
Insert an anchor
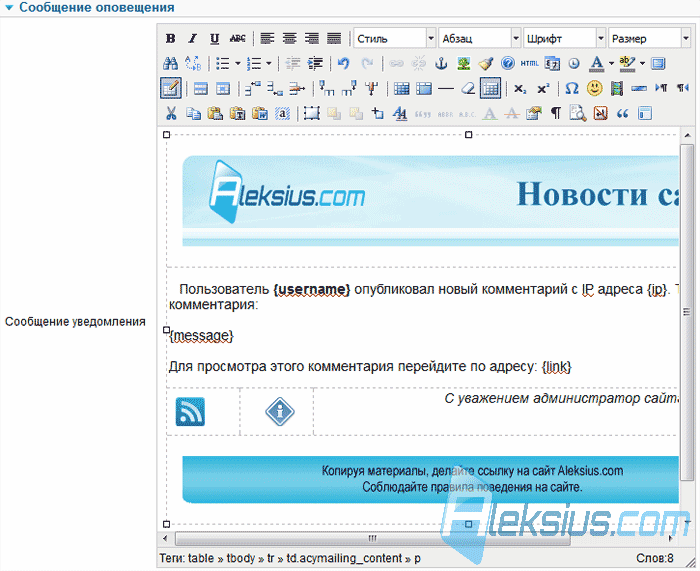click(441, 63)
